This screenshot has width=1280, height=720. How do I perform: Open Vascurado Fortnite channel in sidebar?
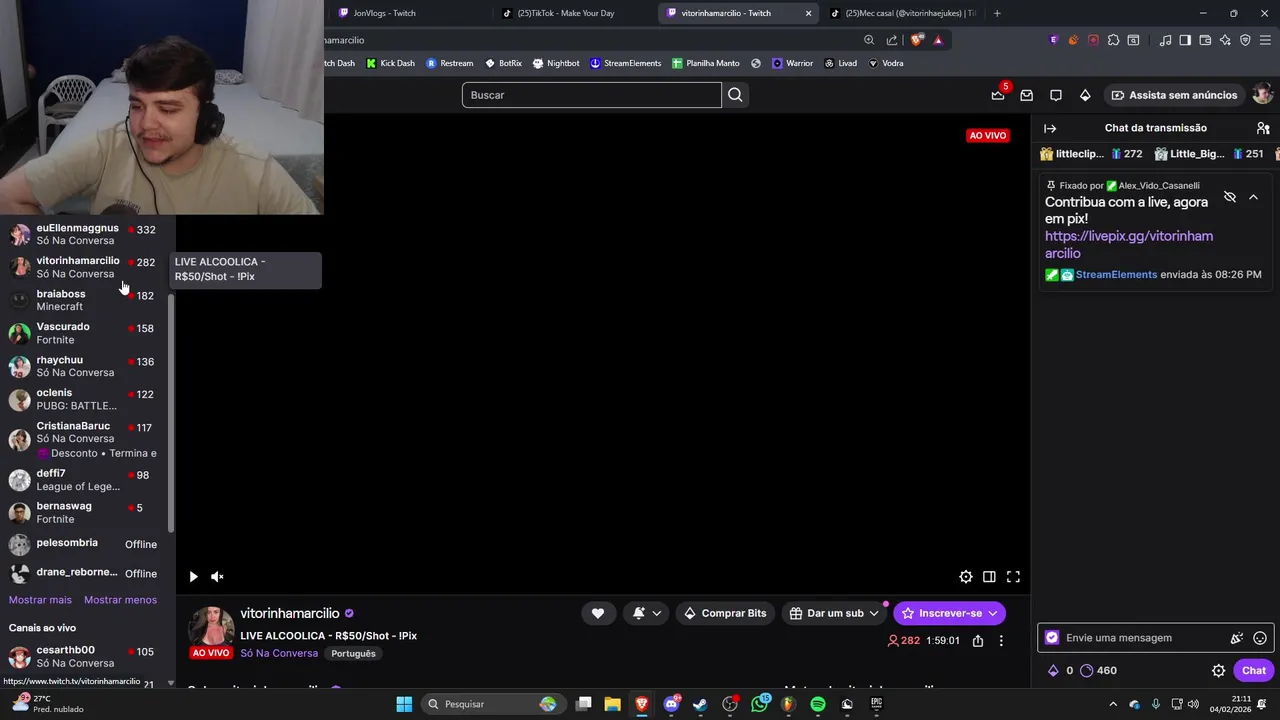pos(86,333)
